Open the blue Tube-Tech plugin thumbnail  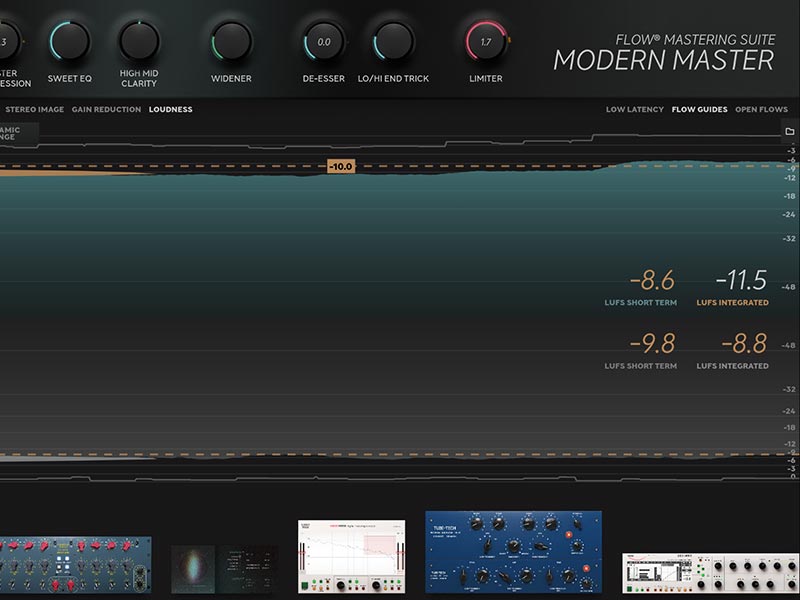pos(513,552)
